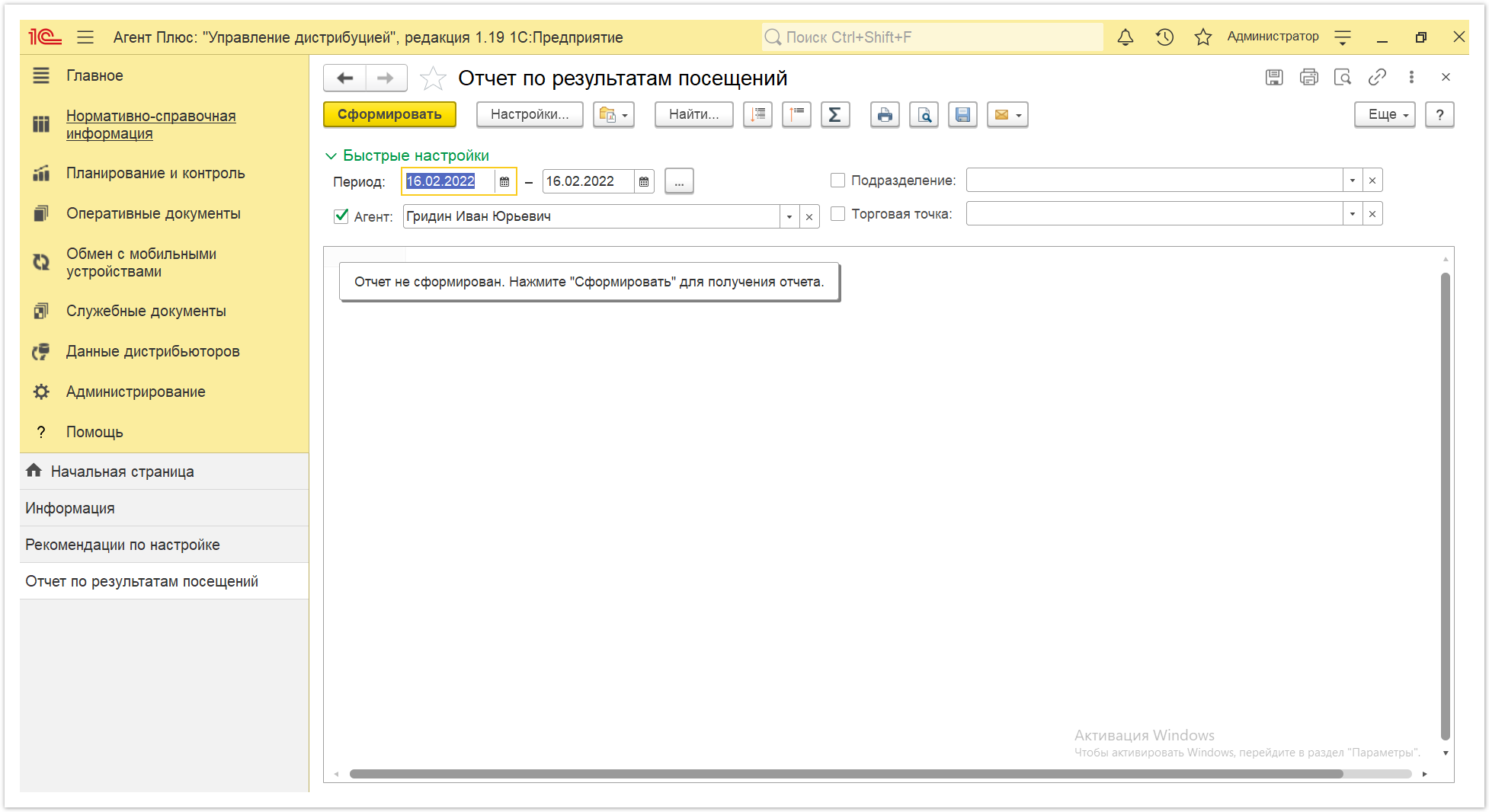Click the Сформировать button

coord(389,114)
